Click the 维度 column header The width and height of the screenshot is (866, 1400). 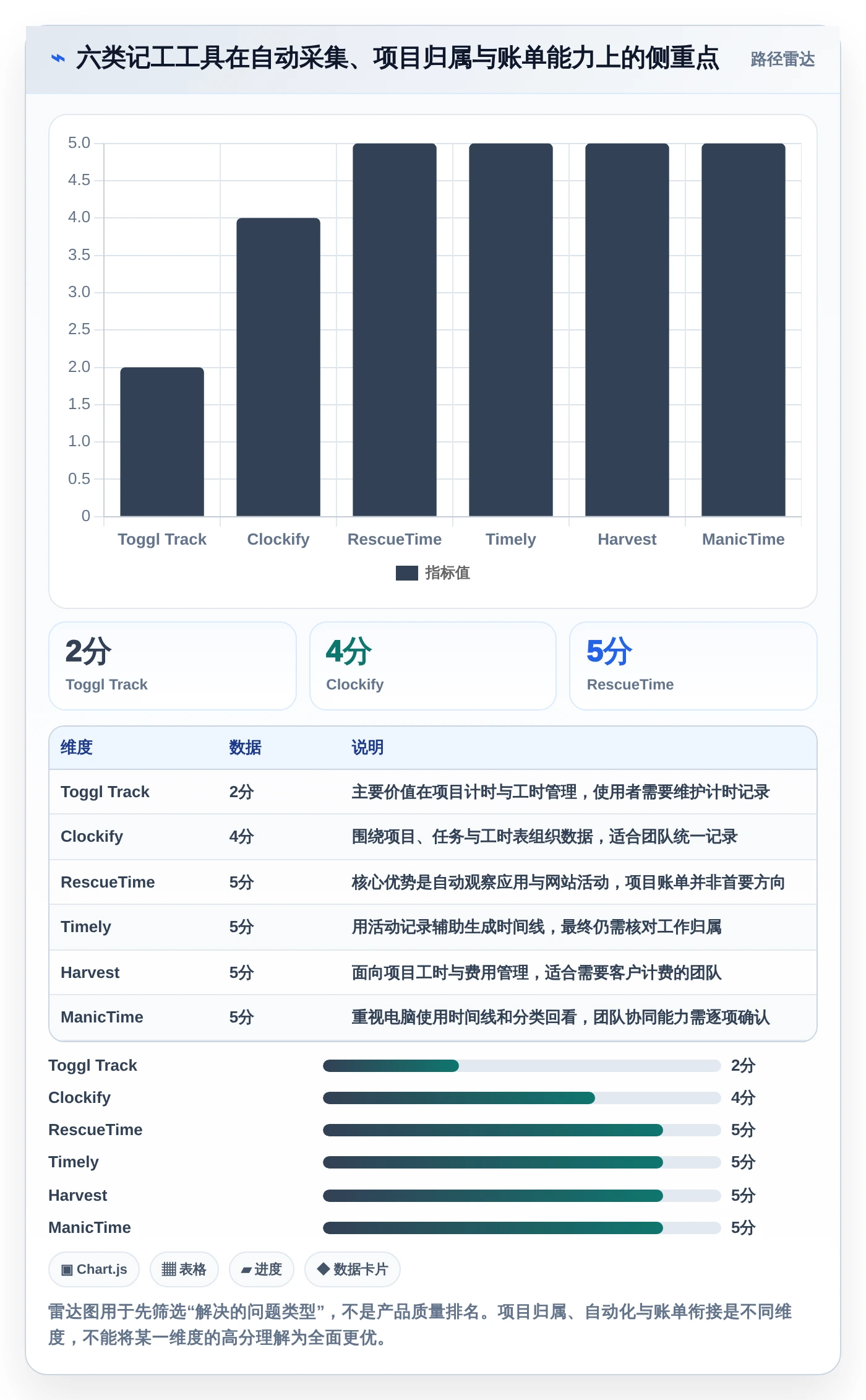[77, 748]
